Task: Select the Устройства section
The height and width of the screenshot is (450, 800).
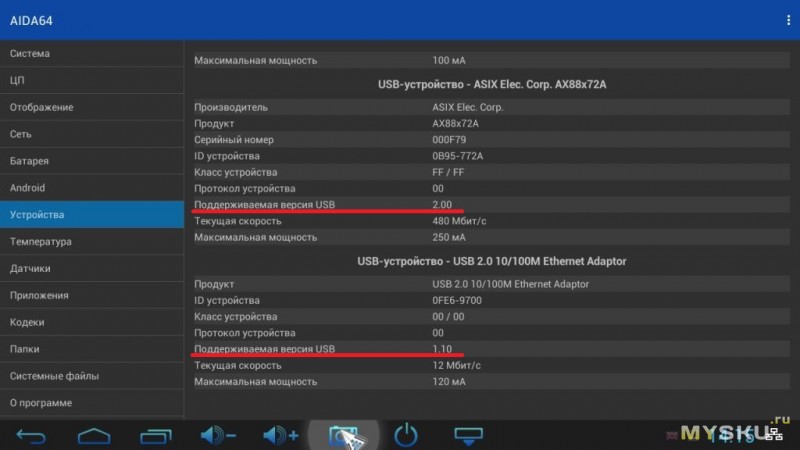Action: 92,215
